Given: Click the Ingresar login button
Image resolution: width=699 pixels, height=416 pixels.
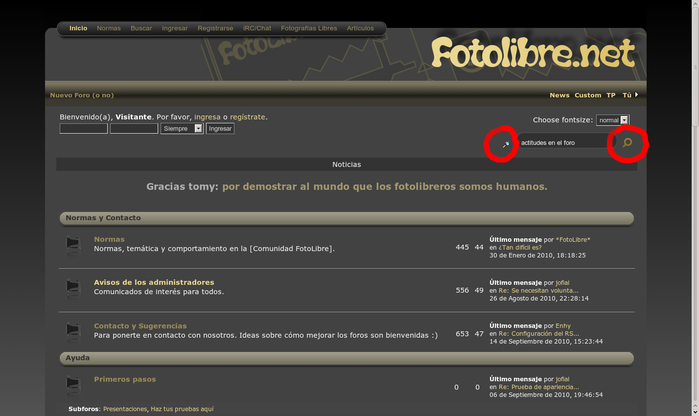Looking at the screenshot, I should click(x=220, y=128).
